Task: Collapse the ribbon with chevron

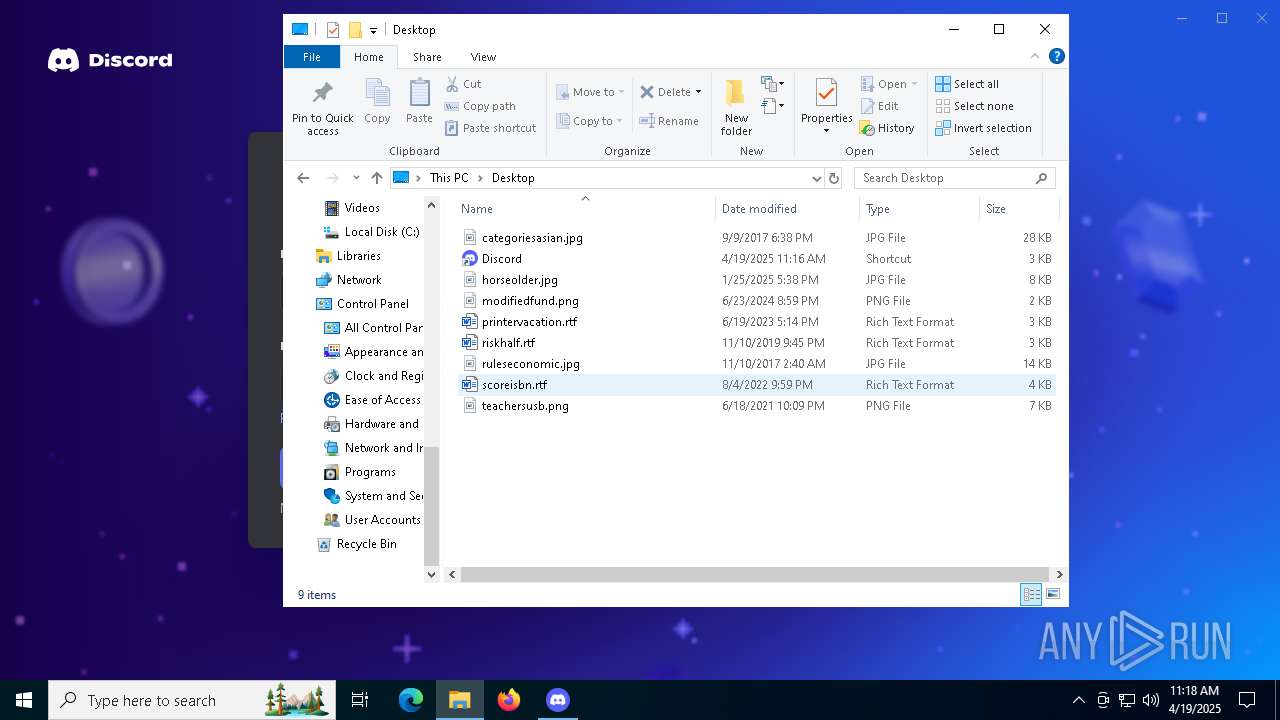Action: (1035, 56)
